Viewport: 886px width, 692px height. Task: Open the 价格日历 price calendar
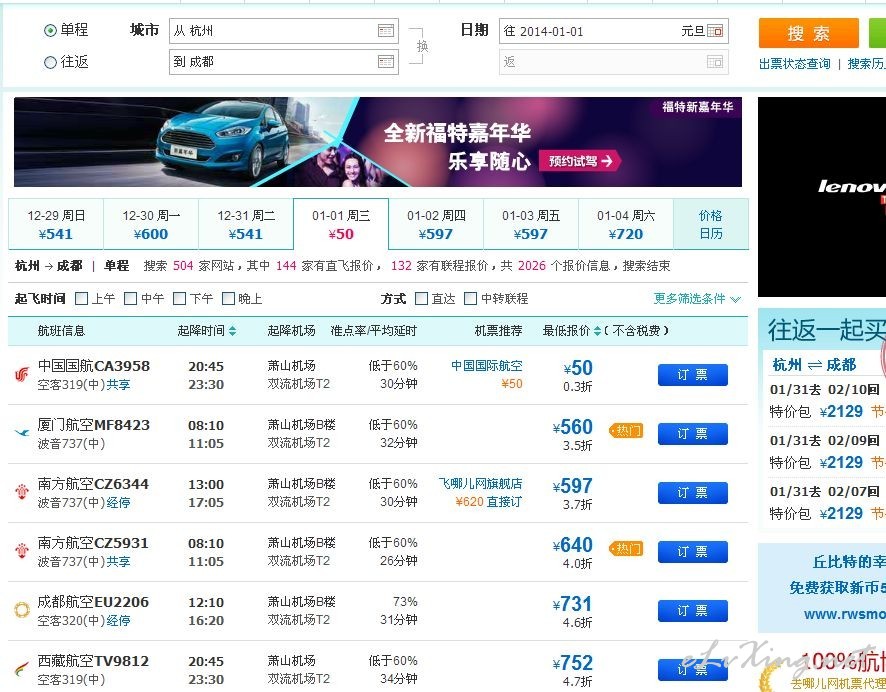tap(711, 224)
